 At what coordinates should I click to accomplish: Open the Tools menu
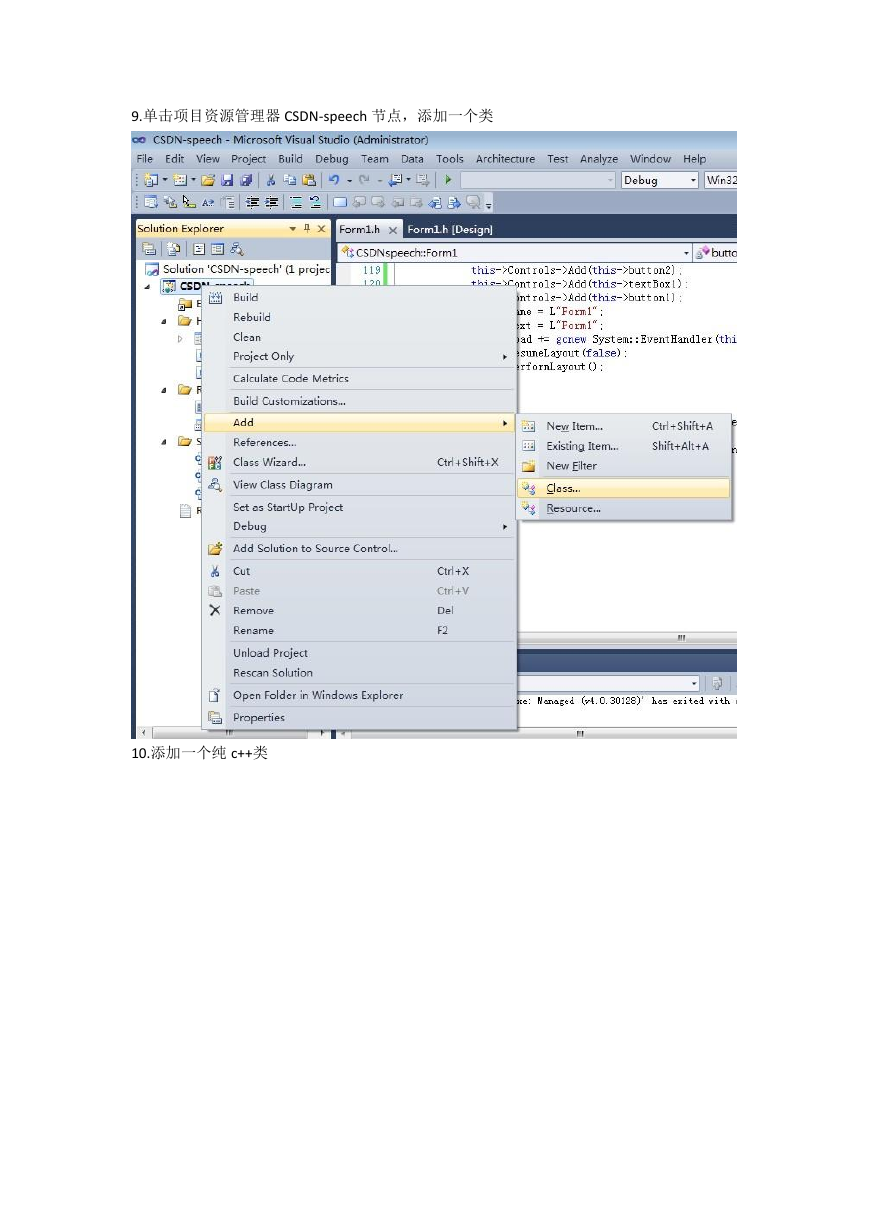(x=450, y=158)
